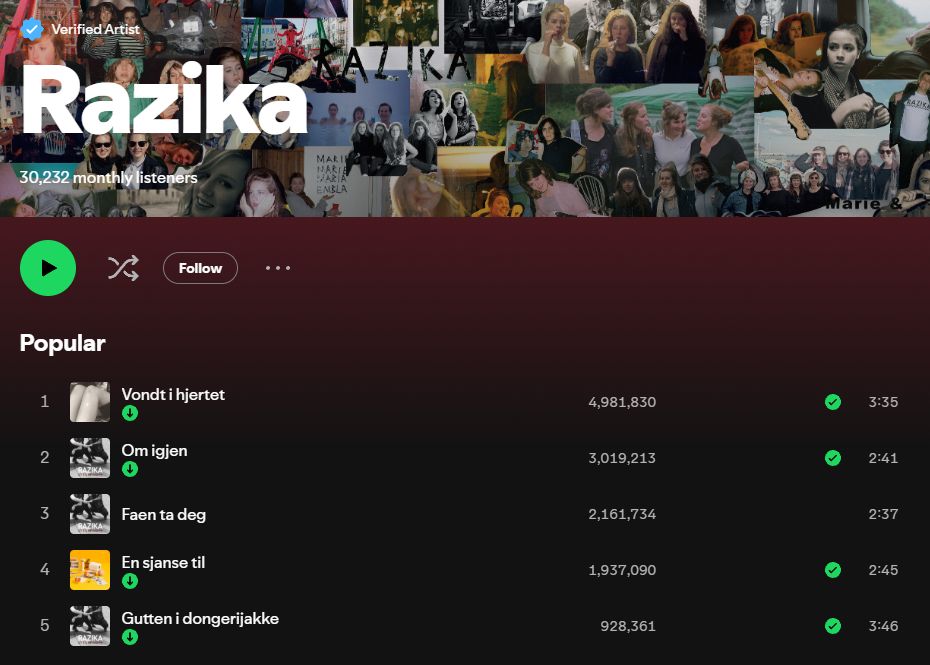
Task: Click play count 928,361
Action: [x=628, y=626]
